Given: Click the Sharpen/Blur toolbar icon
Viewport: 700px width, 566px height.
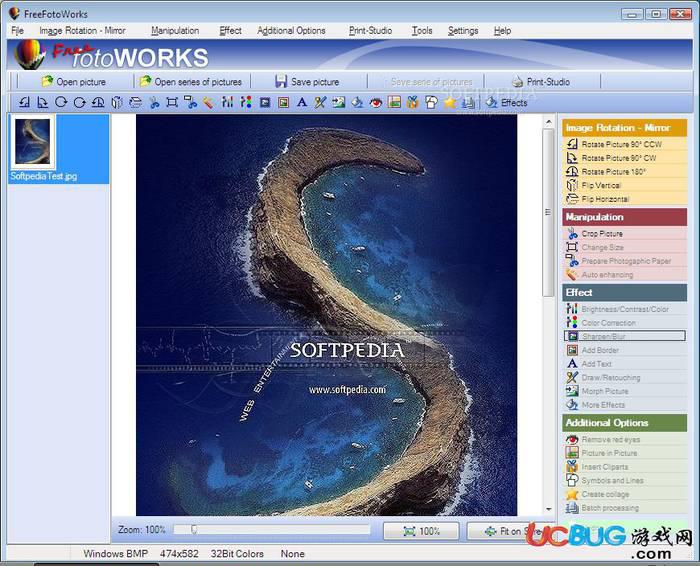Looking at the screenshot, I should pos(265,103).
